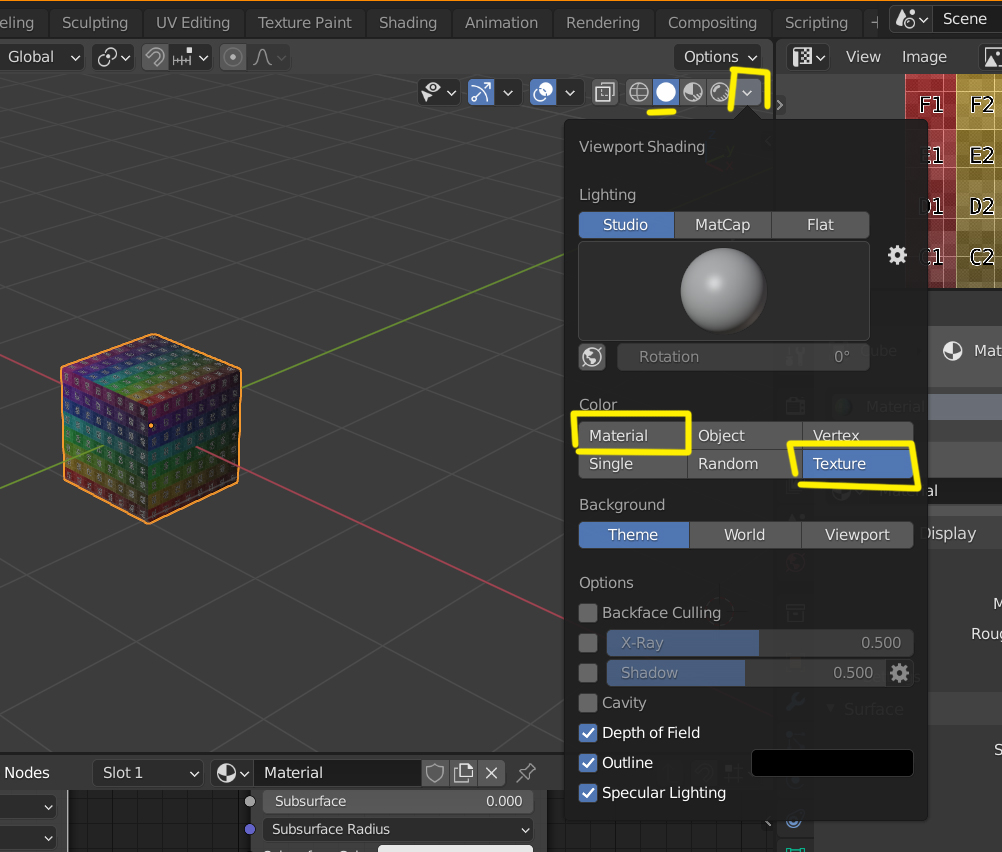Open Shadow settings gear icon
Viewport: 1002px width, 852px height.
(x=900, y=672)
